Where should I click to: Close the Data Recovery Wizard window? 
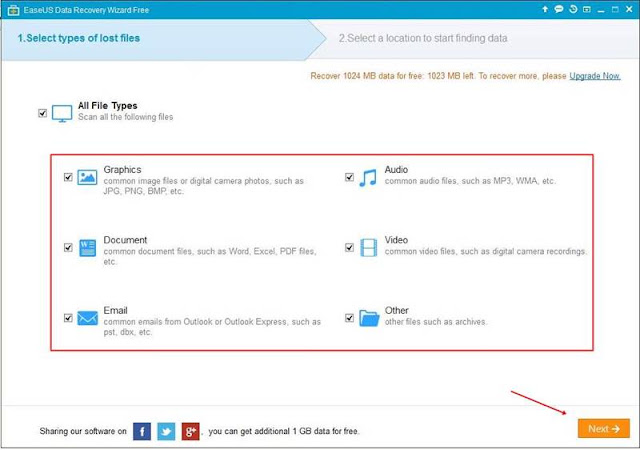(x=629, y=9)
